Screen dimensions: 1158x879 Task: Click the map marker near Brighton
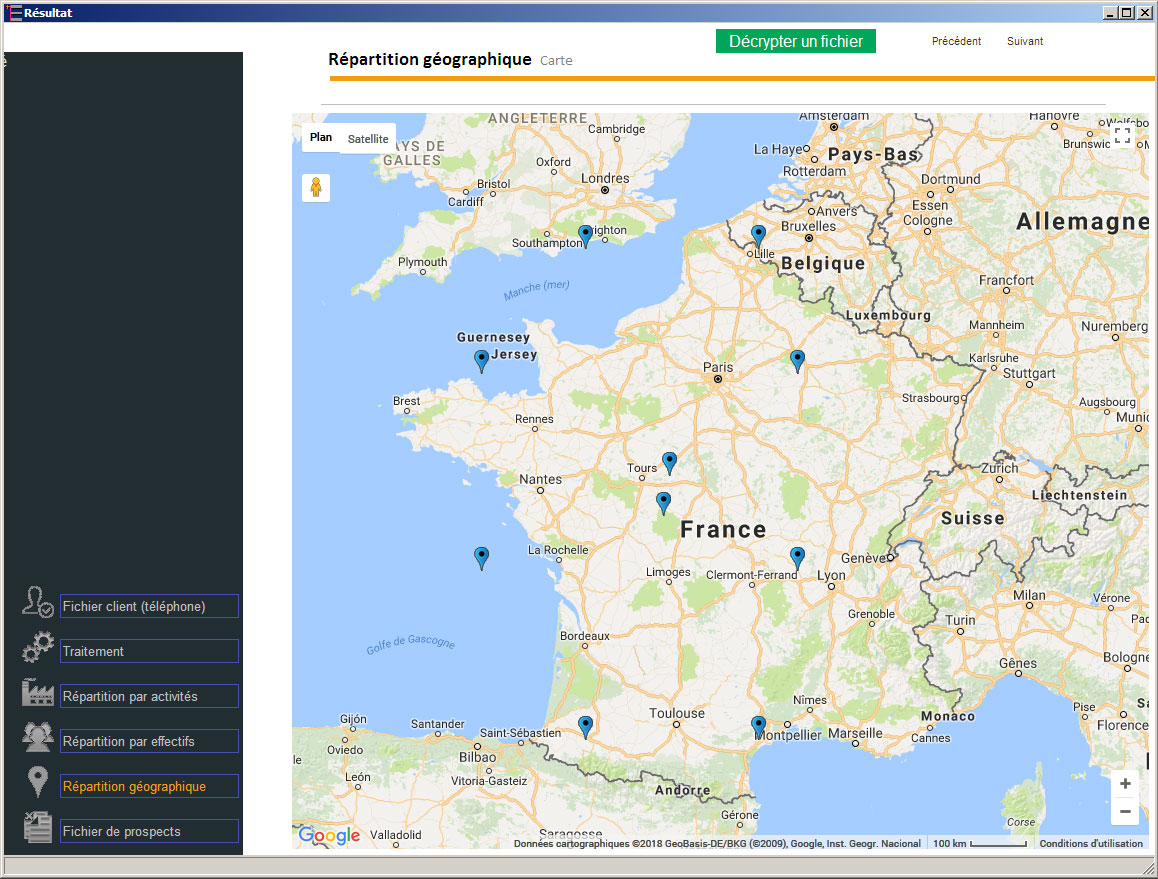585,236
